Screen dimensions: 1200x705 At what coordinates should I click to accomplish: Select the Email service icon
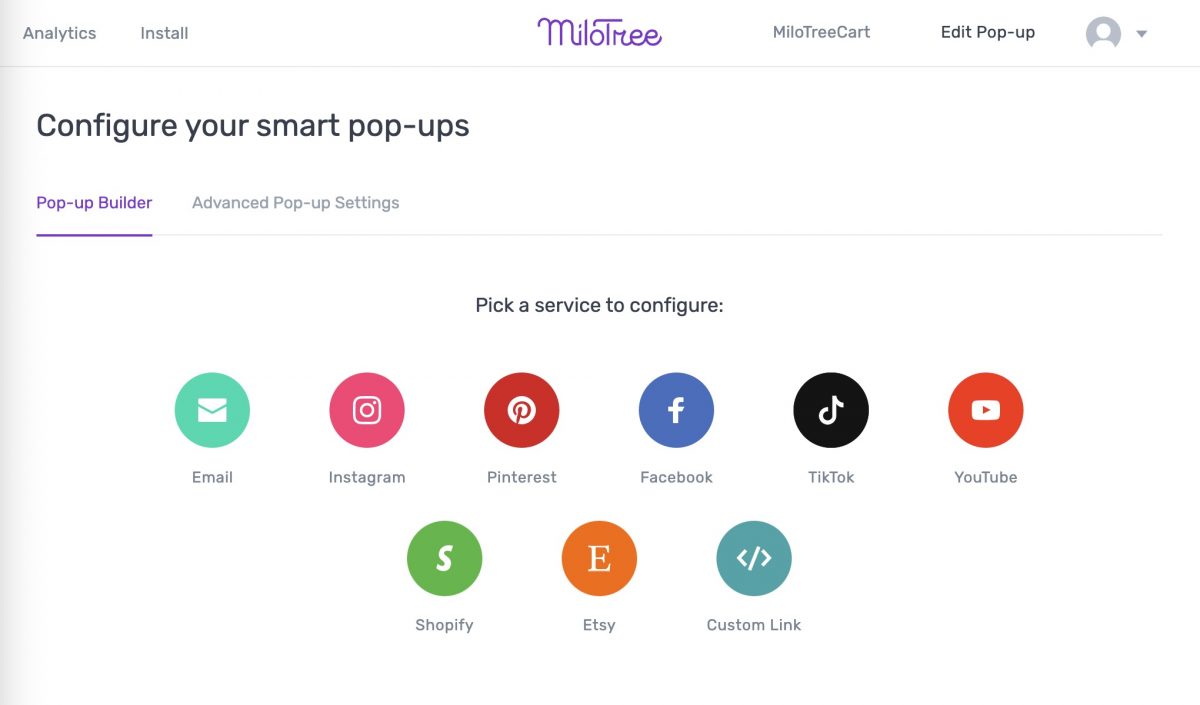tap(212, 410)
